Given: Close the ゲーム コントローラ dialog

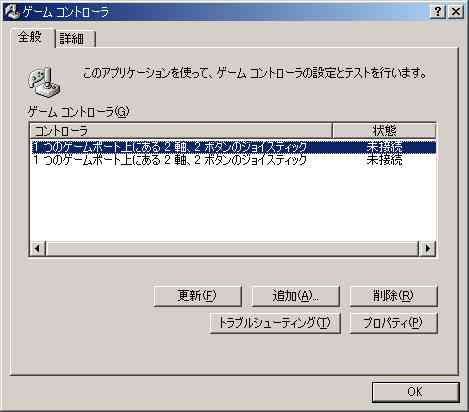Looking at the screenshot, I should [456, 12].
